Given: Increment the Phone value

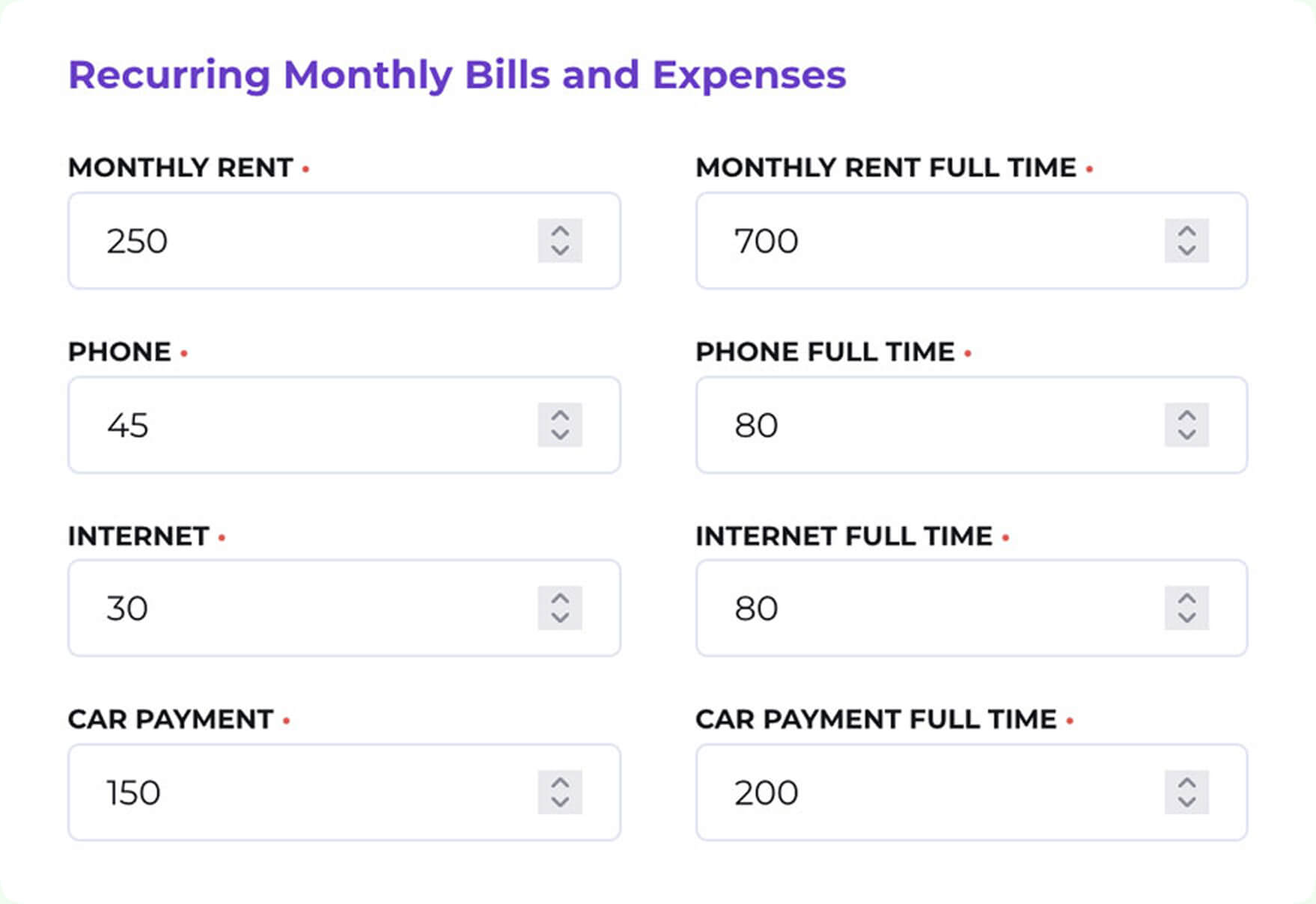Looking at the screenshot, I should point(560,416).
